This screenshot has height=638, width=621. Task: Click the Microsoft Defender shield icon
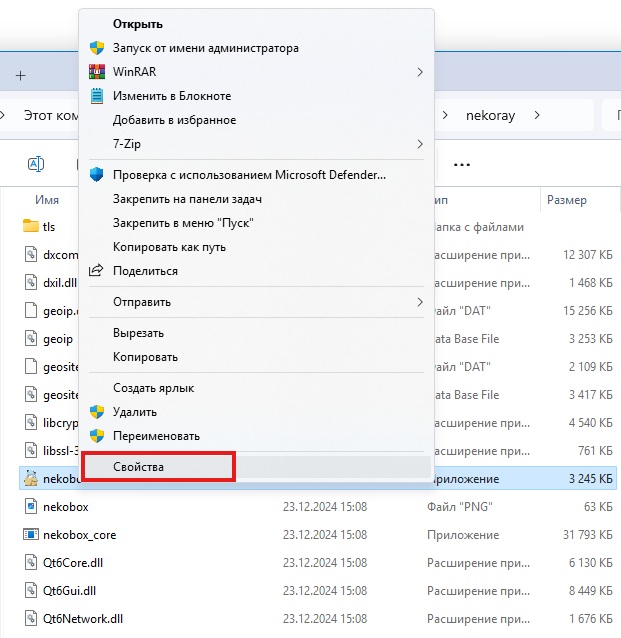pos(97,175)
